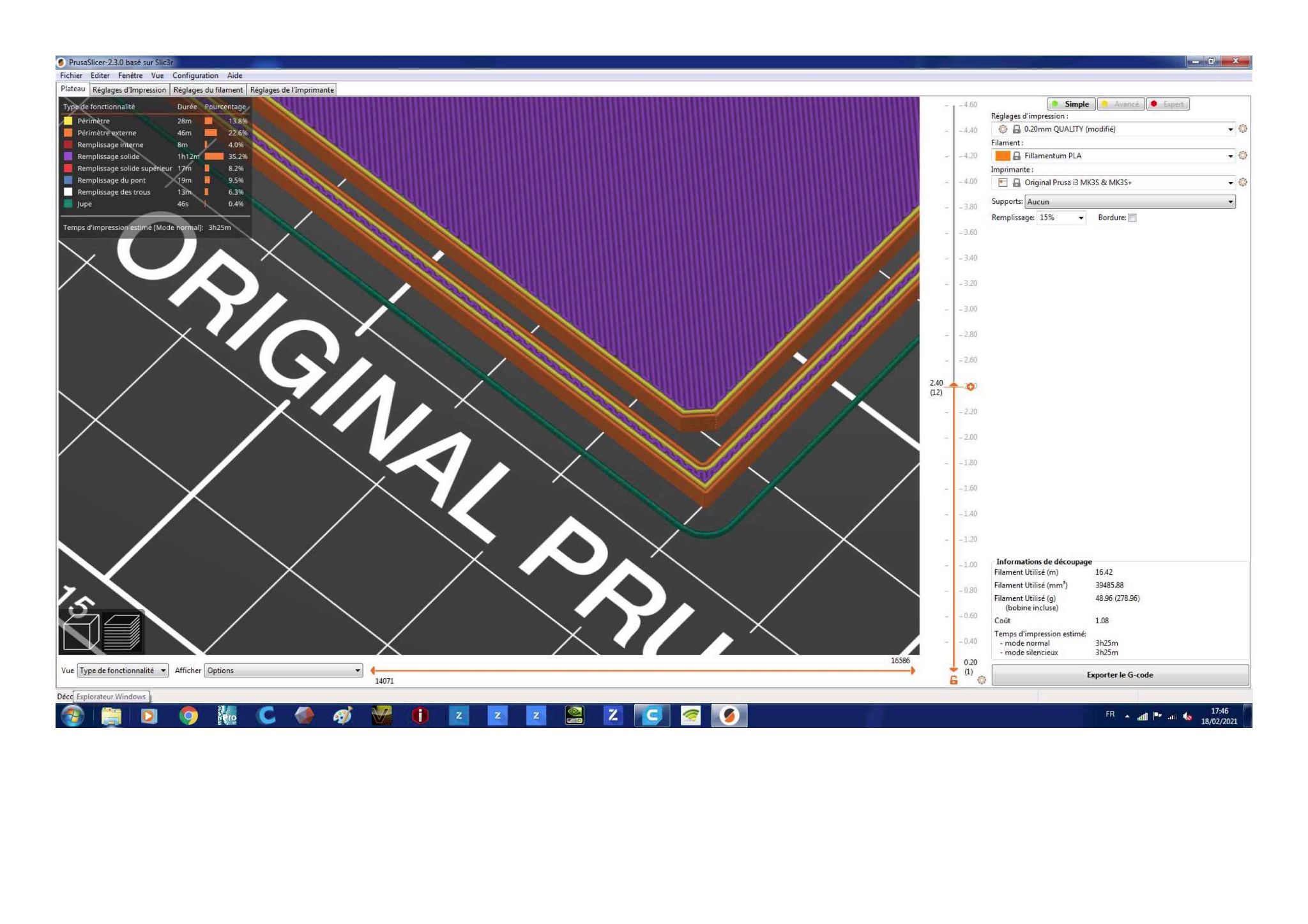Image resolution: width=1308 pixels, height=924 pixels.
Task: Switch to Simple mode
Action: click(x=1071, y=104)
